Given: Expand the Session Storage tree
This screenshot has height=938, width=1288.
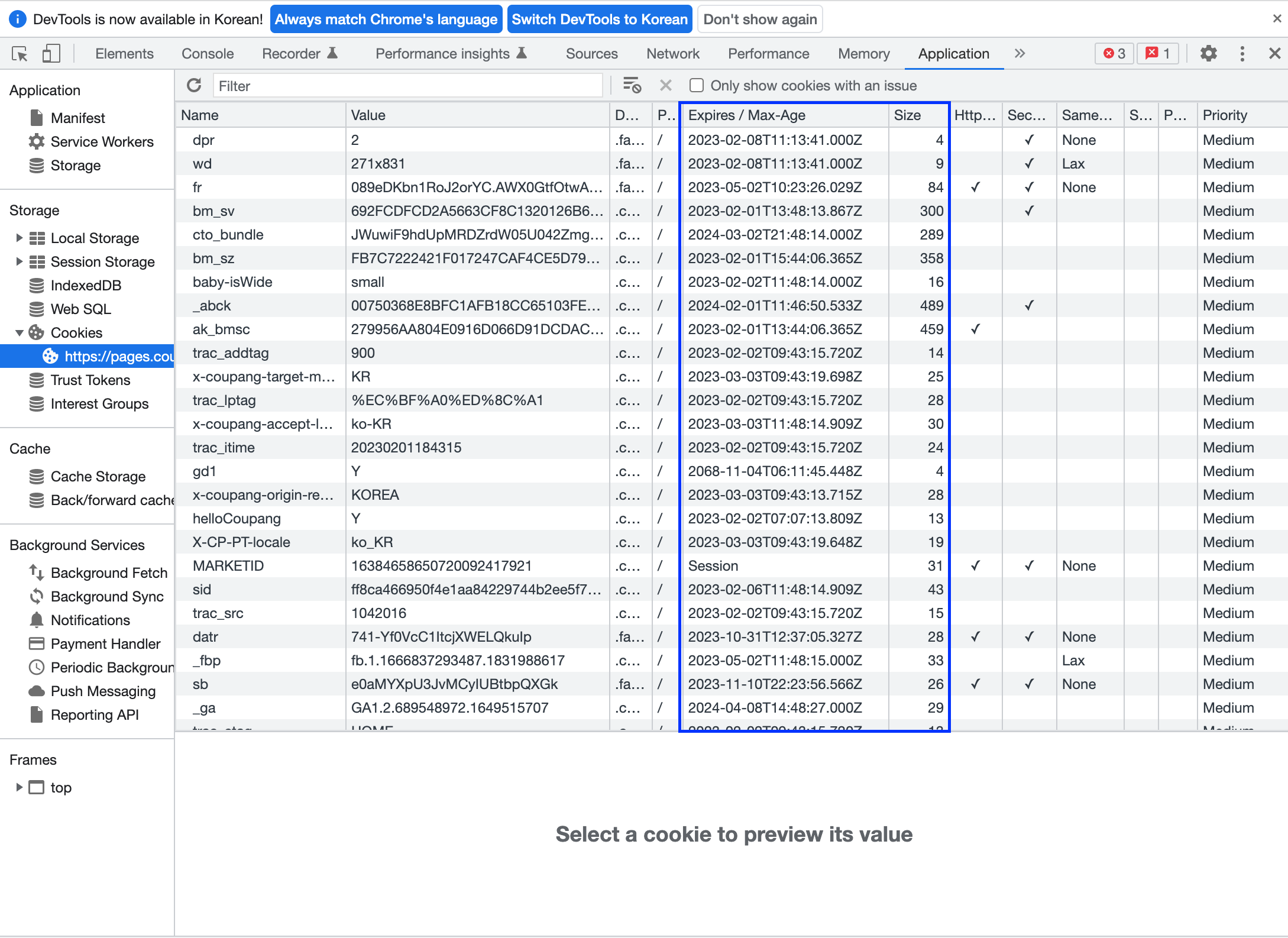Looking at the screenshot, I should [19, 261].
